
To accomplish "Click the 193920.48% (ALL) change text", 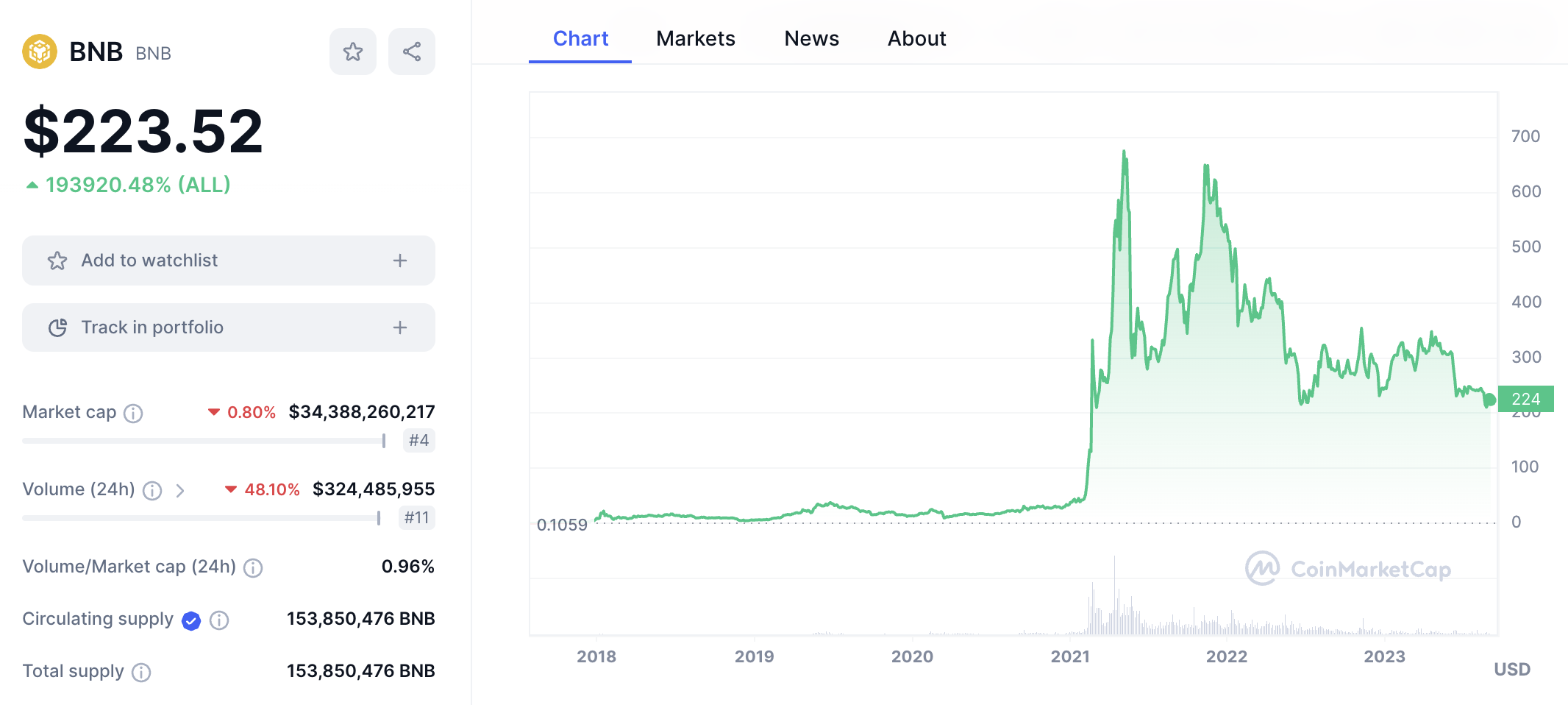I will 138,185.
